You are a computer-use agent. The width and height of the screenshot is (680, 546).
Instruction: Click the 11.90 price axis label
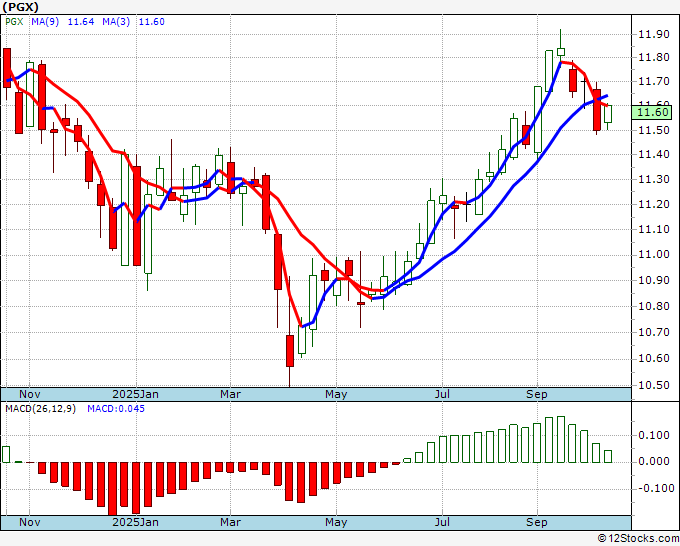(x=654, y=35)
